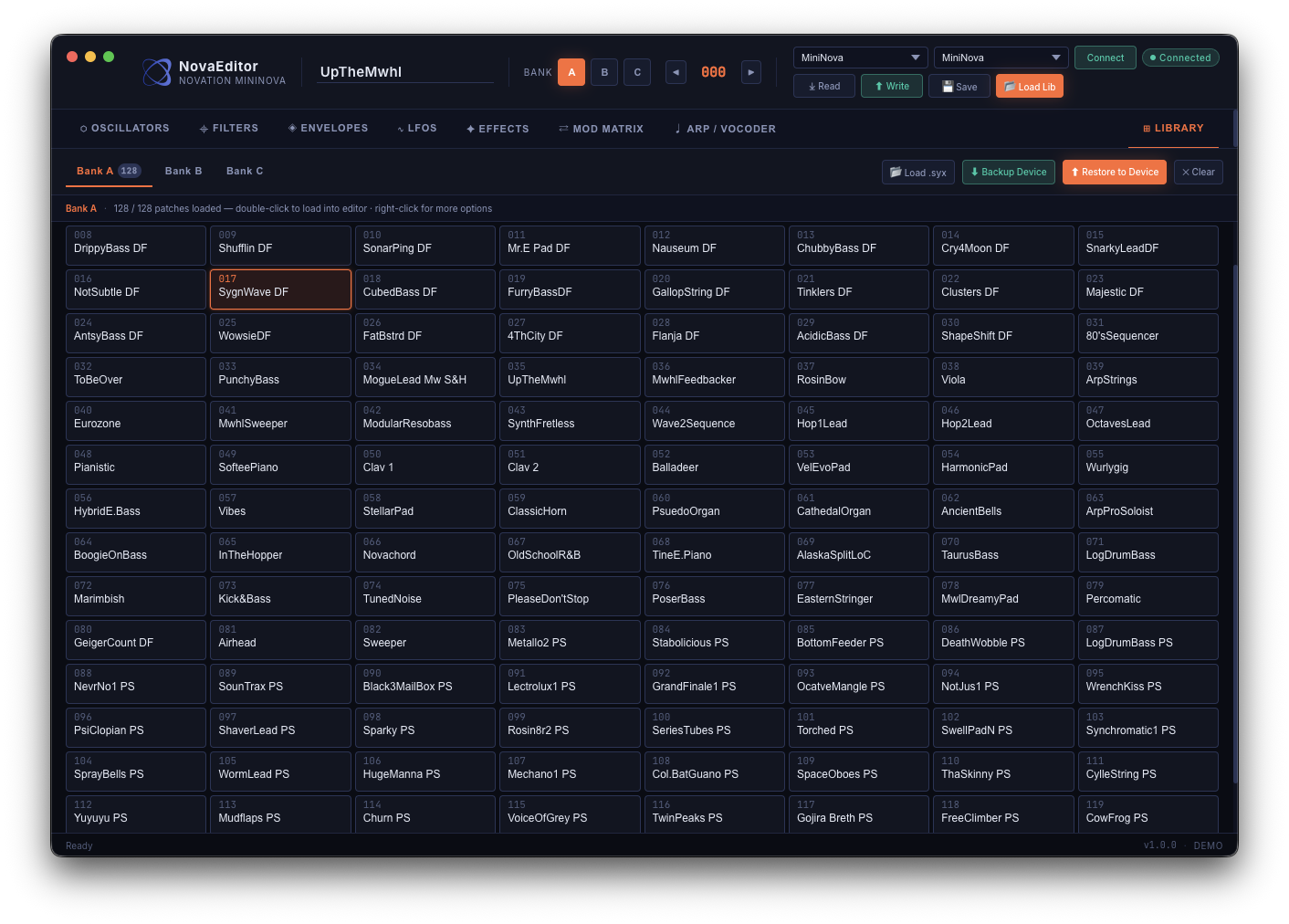Image resolution: width=1289 pixels, height=924 pixels.
Task: Select the Library tab
Action: (x=1173, y=129)
